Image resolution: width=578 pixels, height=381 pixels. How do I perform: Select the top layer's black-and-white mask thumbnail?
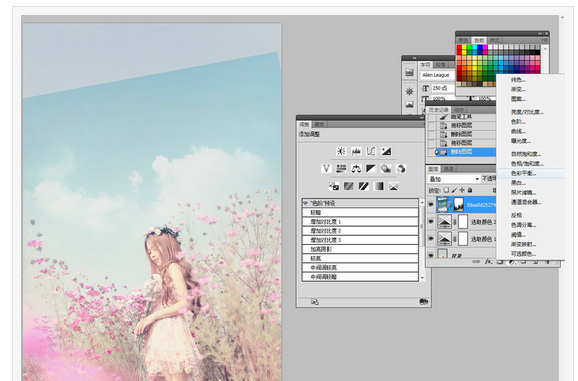(x=459, y=205)
